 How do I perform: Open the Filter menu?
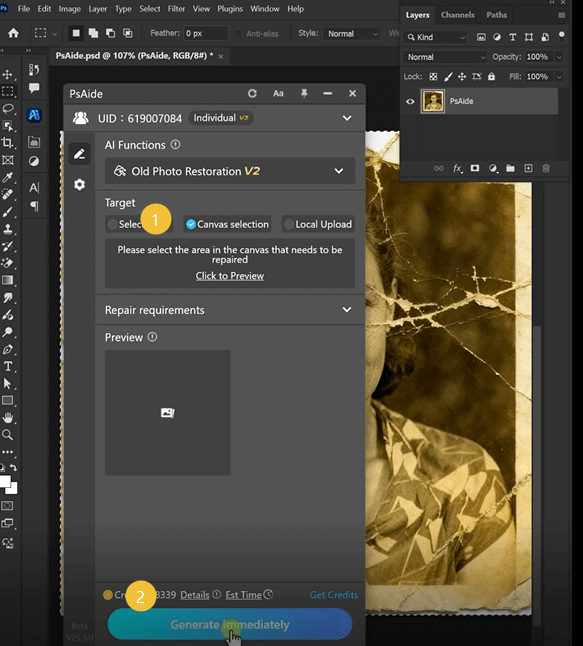coord(176,9)
